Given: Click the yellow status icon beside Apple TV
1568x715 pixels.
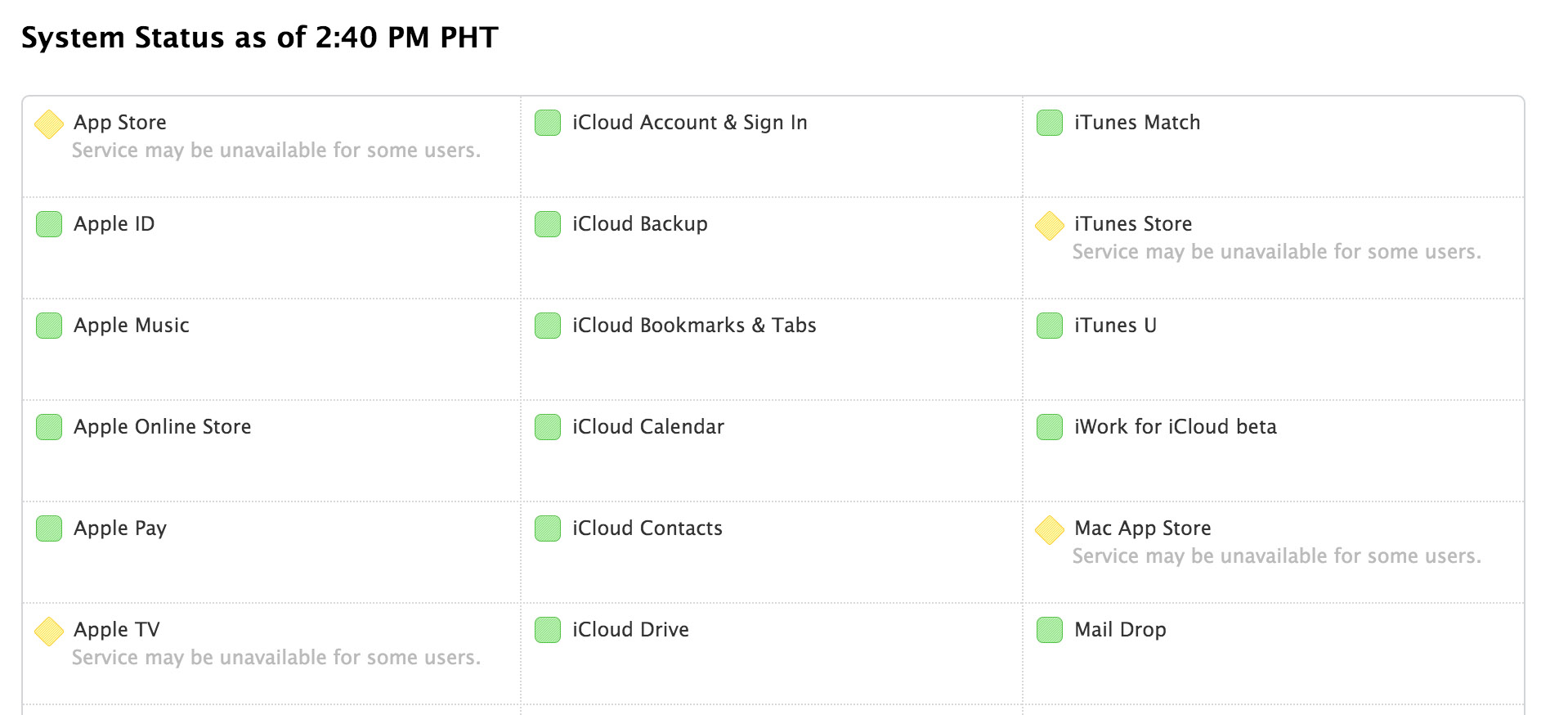Looking at the screenshot, I should tap(49, 631).
